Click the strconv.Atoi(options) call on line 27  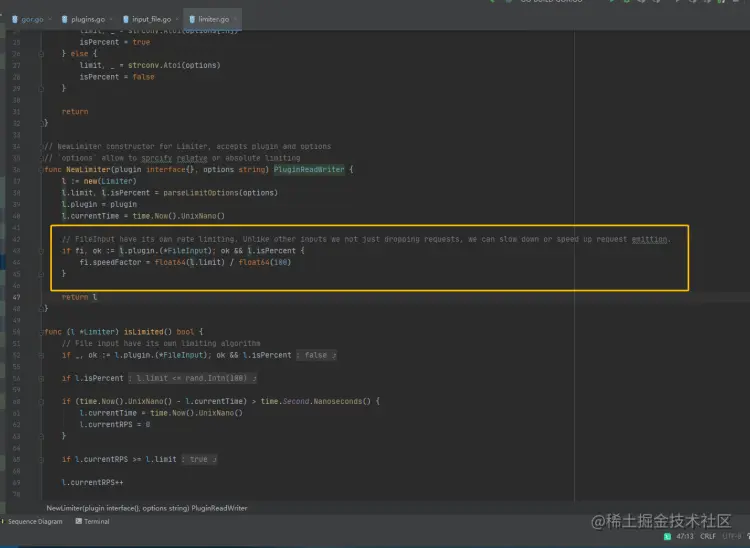pyautogui.click(x=174, y=66)
